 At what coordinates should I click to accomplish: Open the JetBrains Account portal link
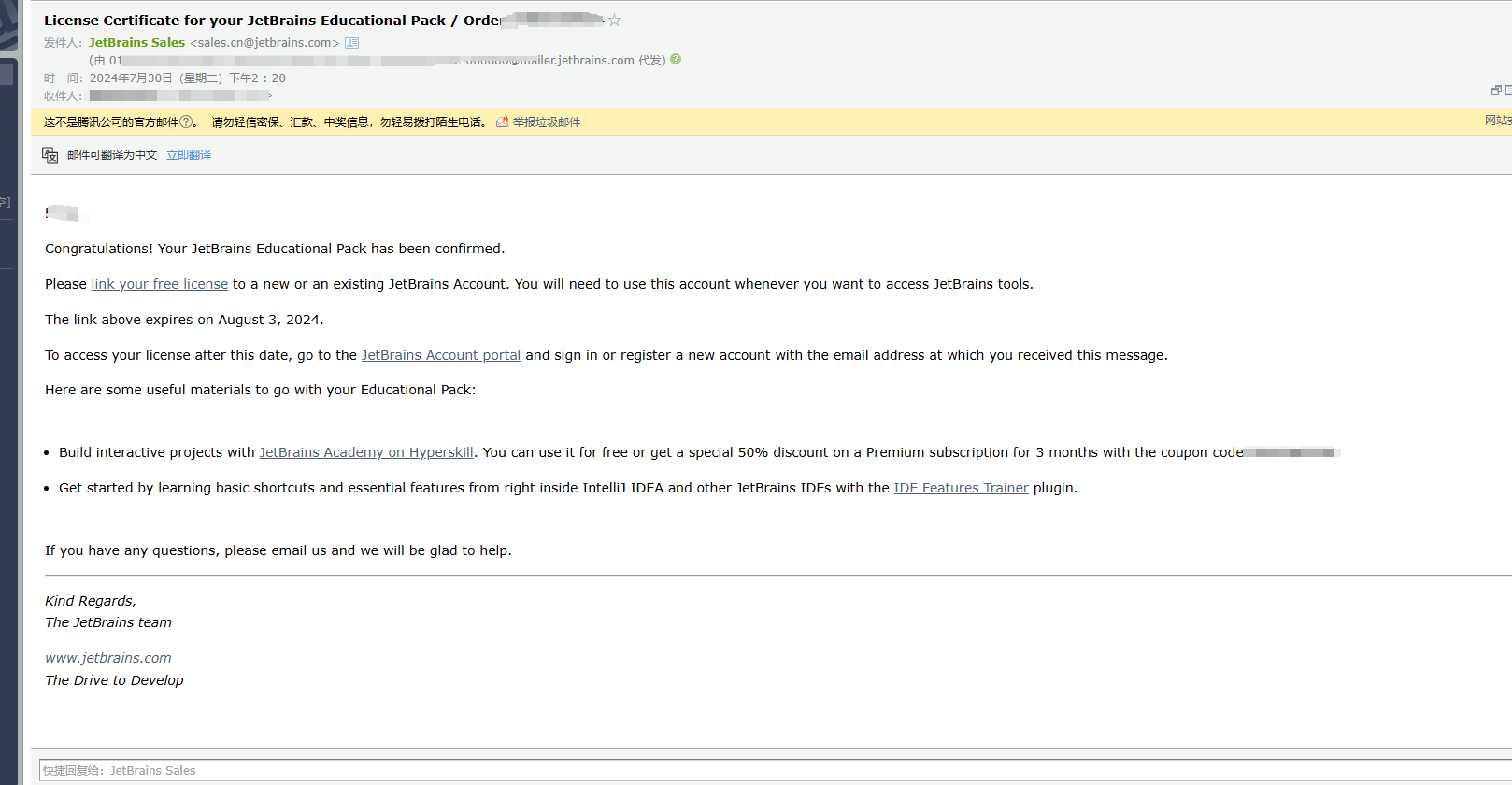coord(441,355)
